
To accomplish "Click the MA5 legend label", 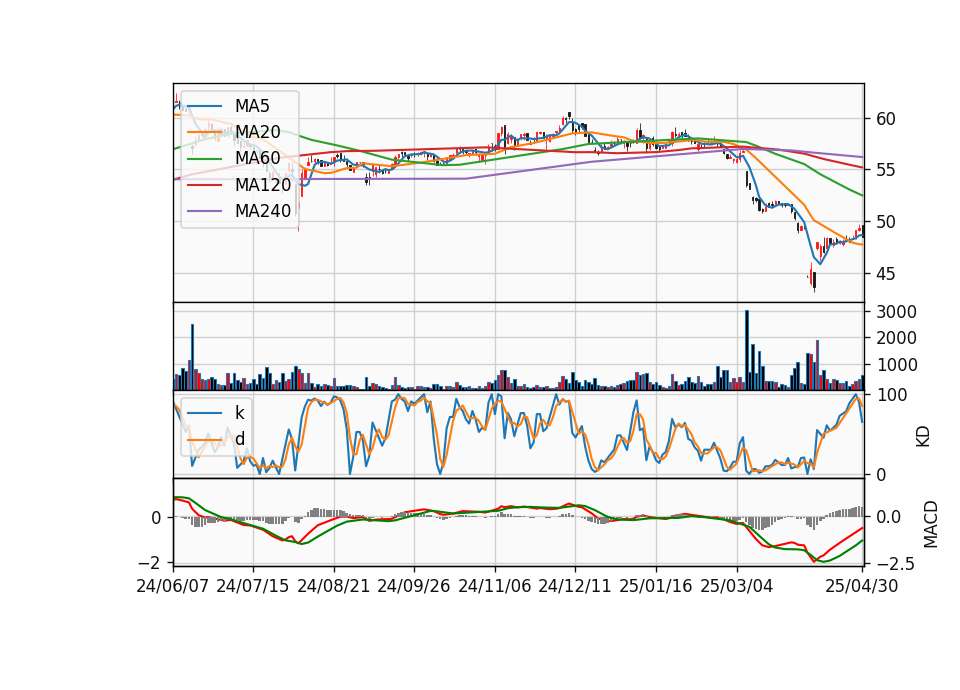I will (x=252, y=106).
